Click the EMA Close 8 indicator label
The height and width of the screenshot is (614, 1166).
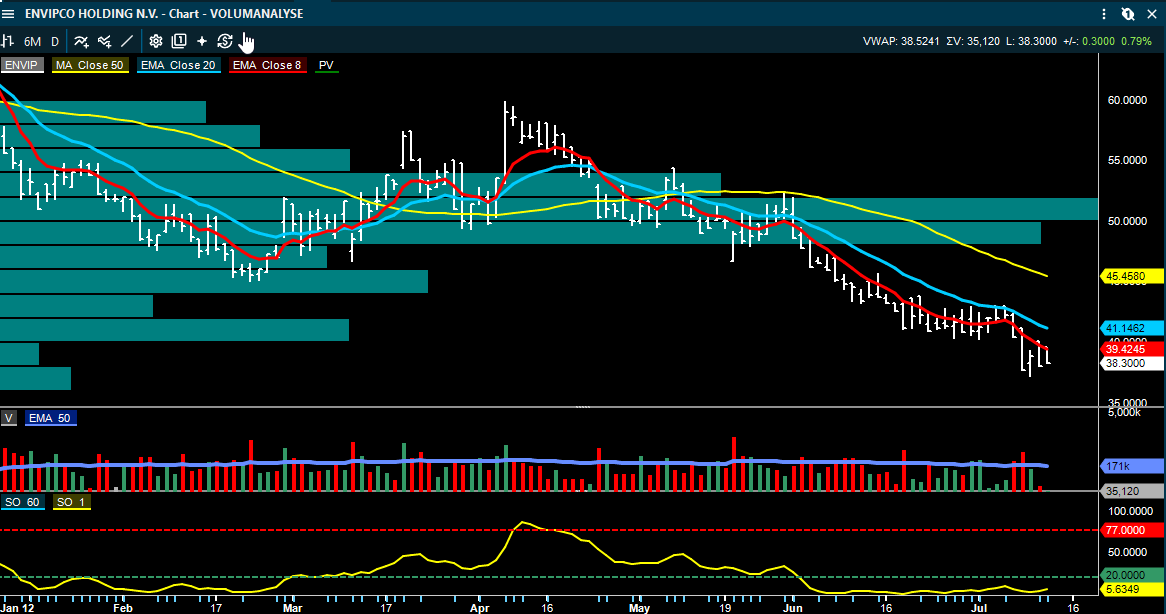[x=268, y=65]
